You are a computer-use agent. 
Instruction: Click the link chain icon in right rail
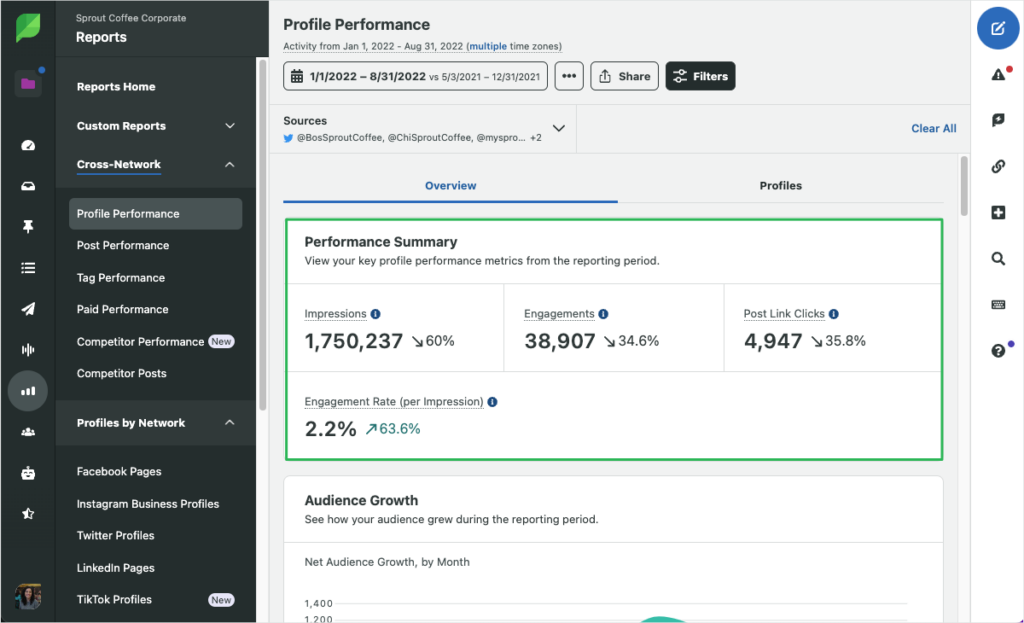point(997,167)
